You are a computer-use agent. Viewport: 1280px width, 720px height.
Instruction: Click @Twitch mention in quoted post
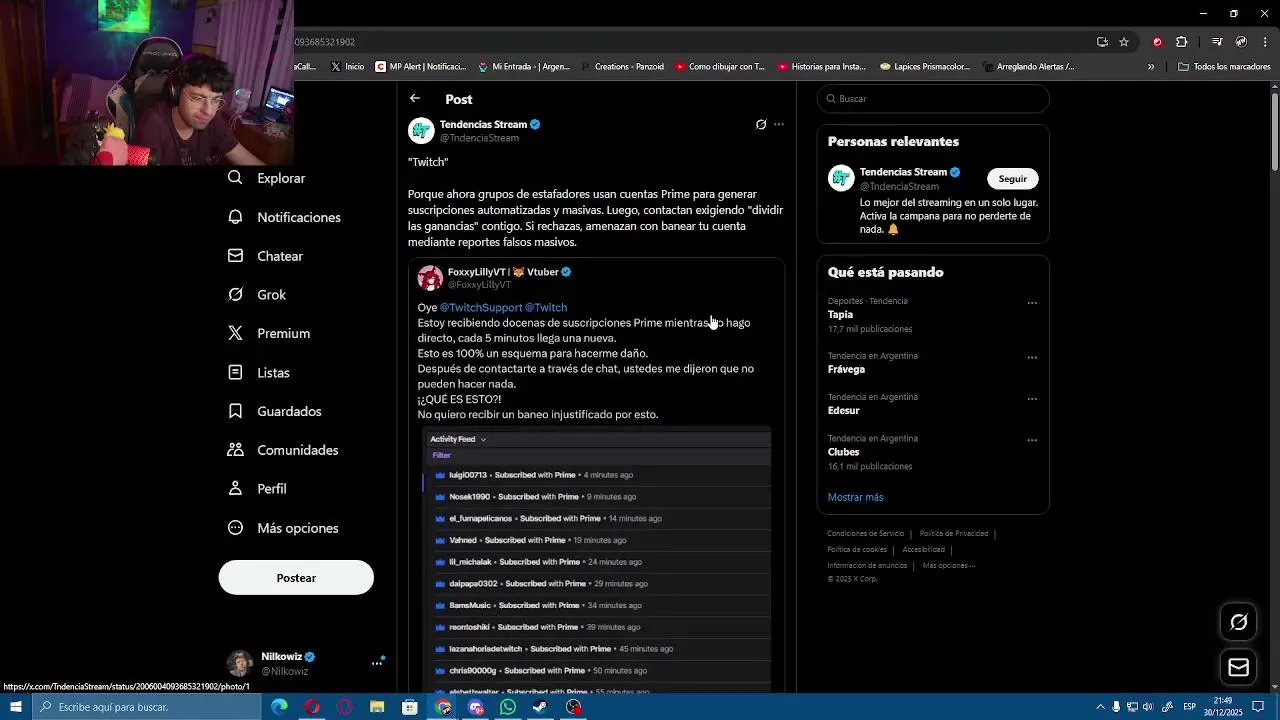pos(546,308)
